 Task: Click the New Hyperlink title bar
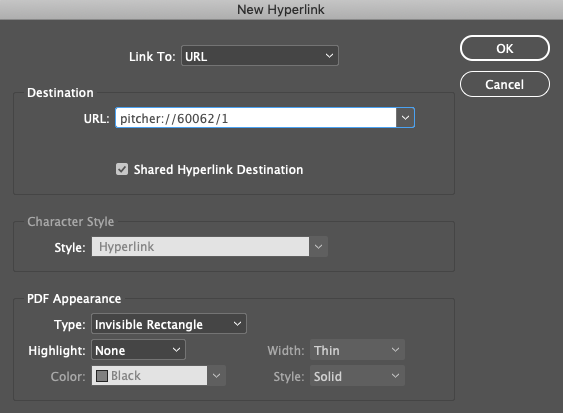click(x=281, y=10)
